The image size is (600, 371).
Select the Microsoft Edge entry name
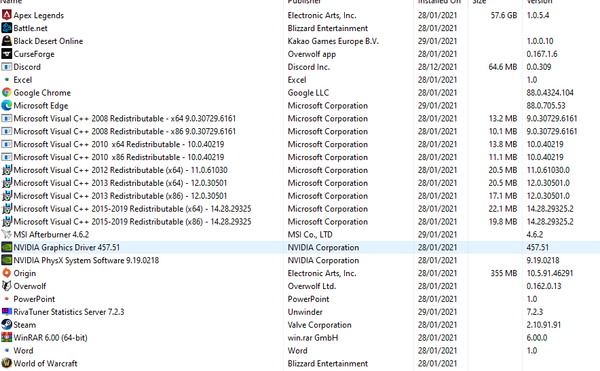41,106
